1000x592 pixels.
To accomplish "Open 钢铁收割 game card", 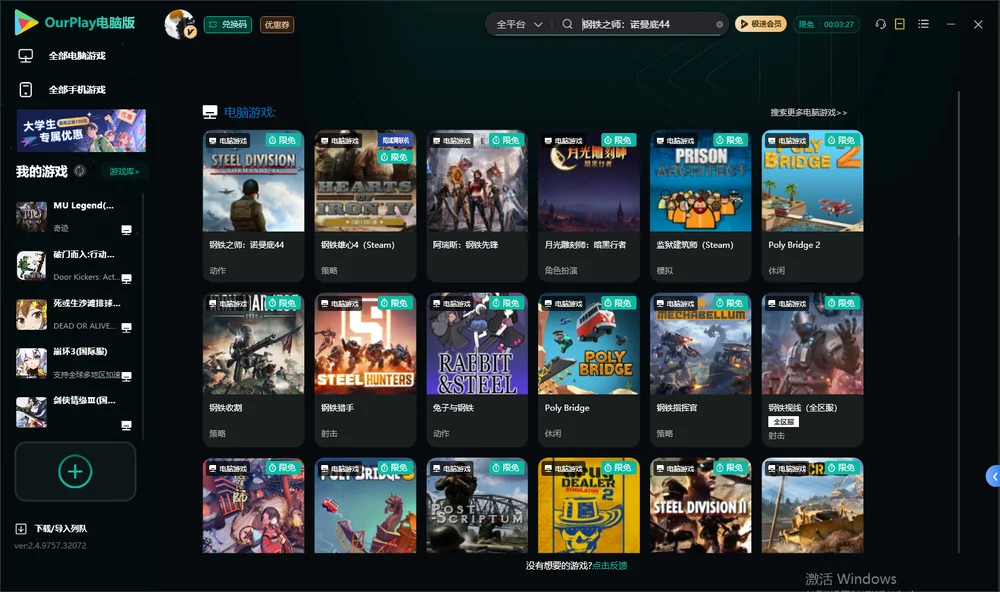I will (x=253, y=369).
